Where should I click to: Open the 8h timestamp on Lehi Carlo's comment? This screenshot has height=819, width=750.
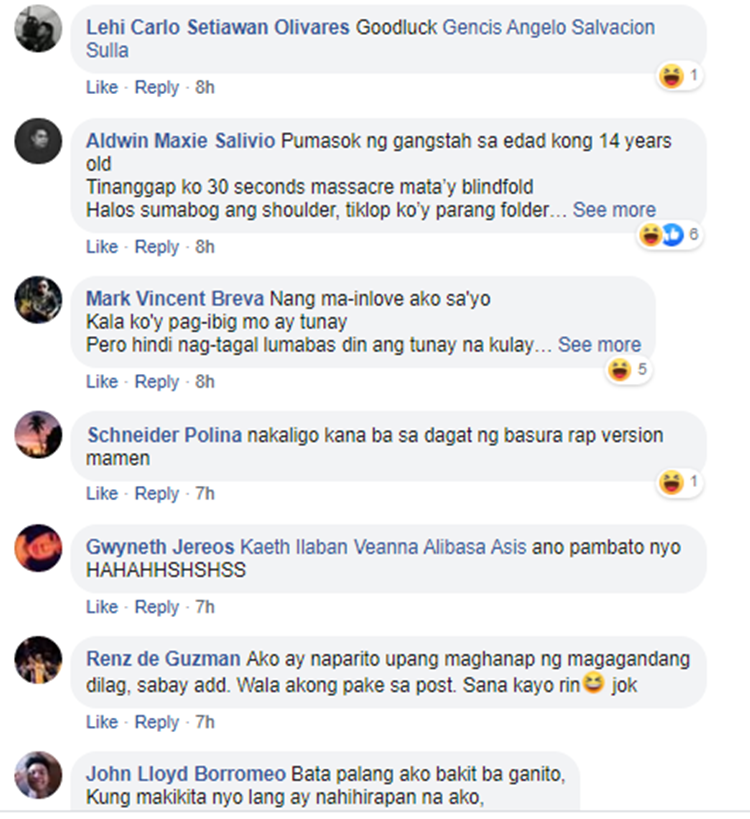click(x=205, y=87)
